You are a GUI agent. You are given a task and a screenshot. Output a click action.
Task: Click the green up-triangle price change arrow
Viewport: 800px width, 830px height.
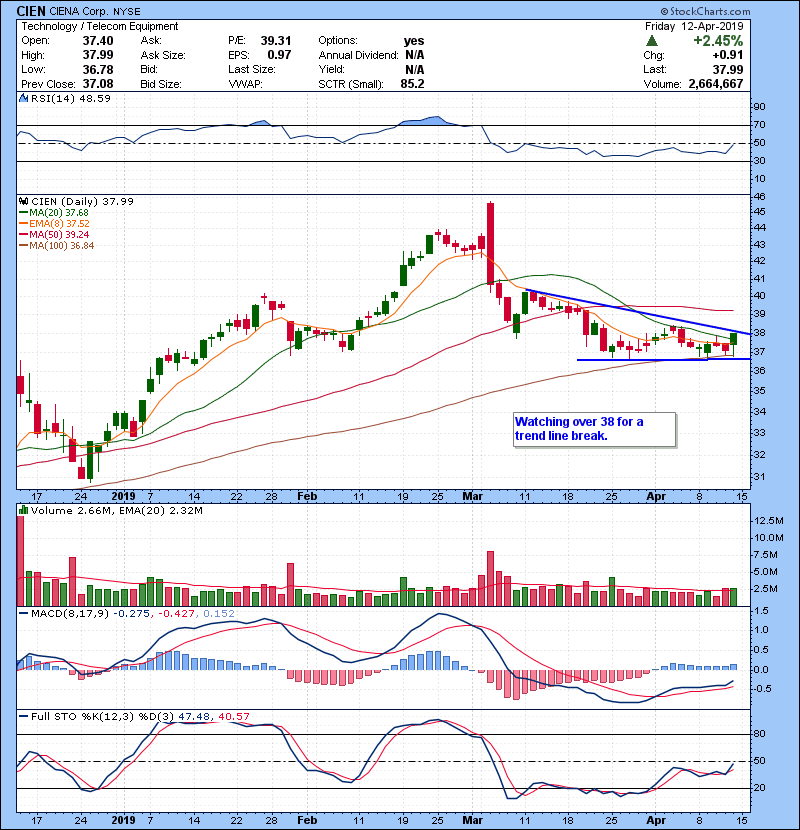(652, 40)
